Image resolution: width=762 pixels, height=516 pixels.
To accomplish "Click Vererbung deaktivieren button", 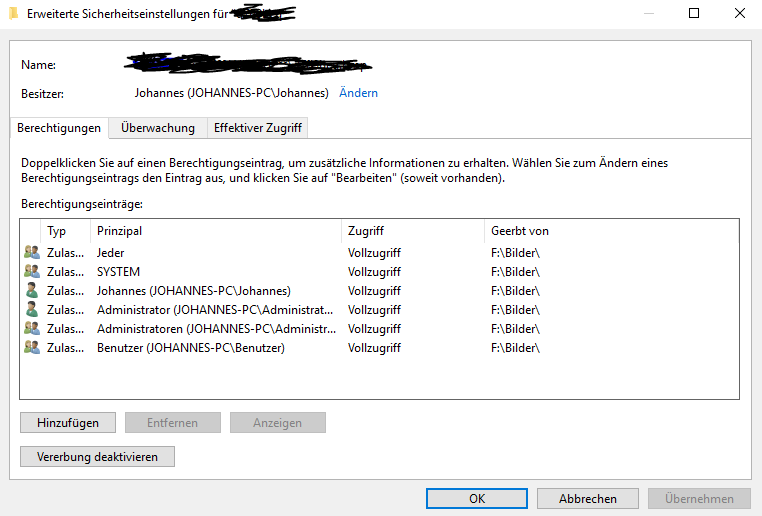I will click(97, 457).
